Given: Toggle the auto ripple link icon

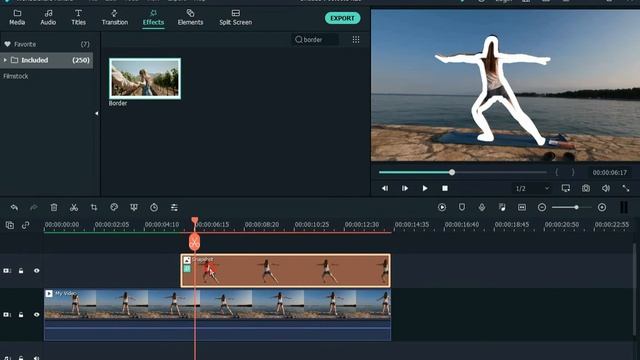Looking at the screenshot, I should (26, 225).
